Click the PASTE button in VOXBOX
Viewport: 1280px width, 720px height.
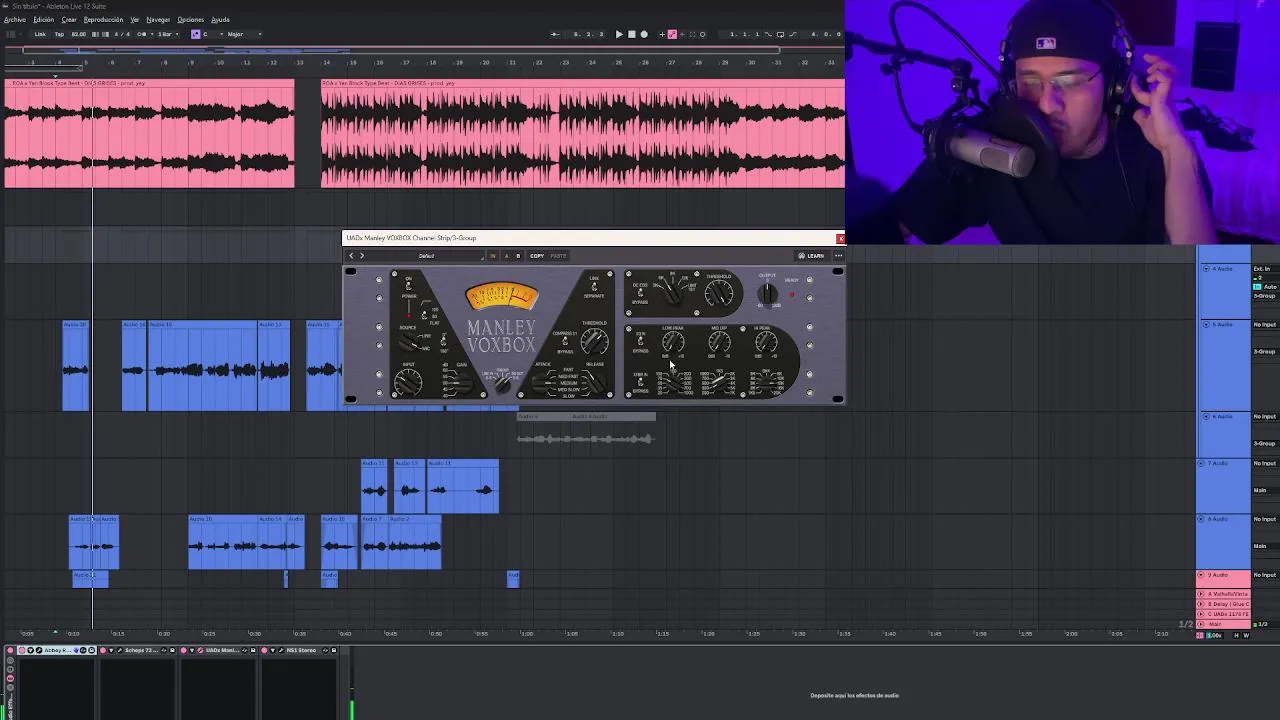[558, 256]
